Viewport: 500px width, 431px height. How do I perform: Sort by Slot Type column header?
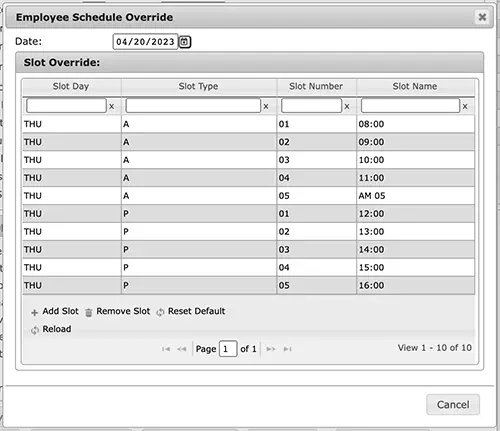tap(199, 86)
